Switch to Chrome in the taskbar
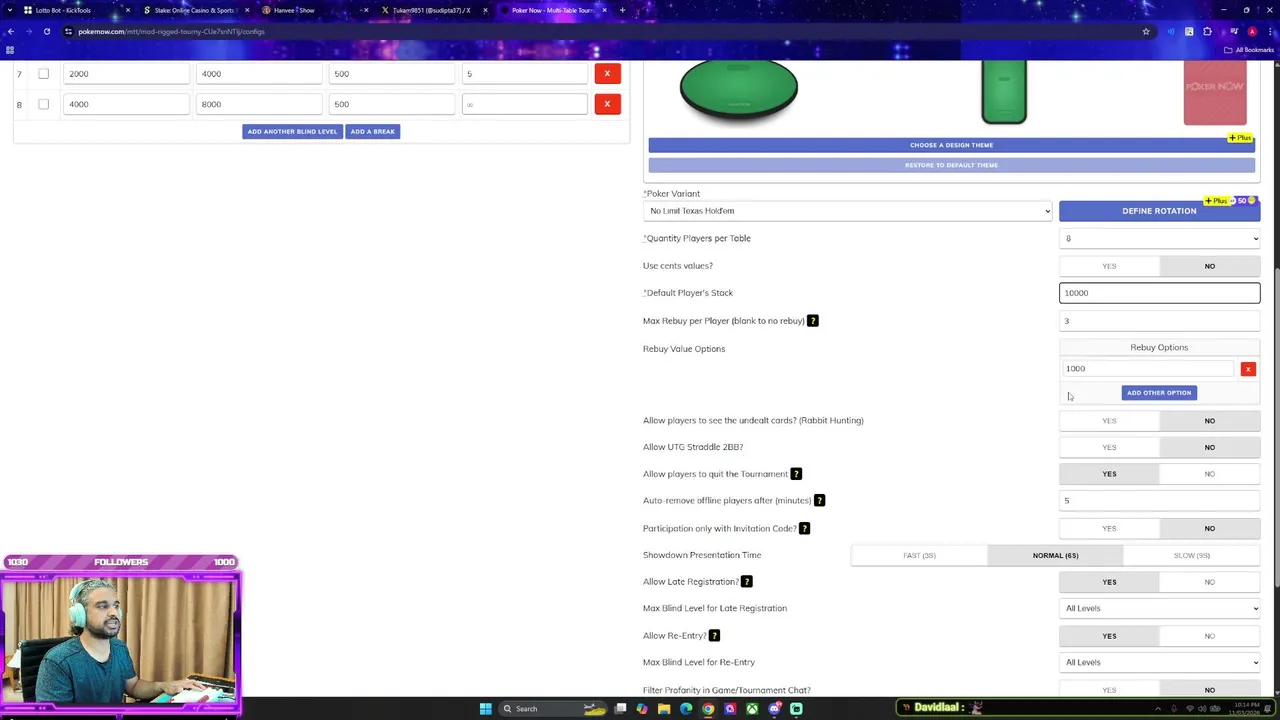Viewport: 1280px width, 720px height. click(708, 709)
